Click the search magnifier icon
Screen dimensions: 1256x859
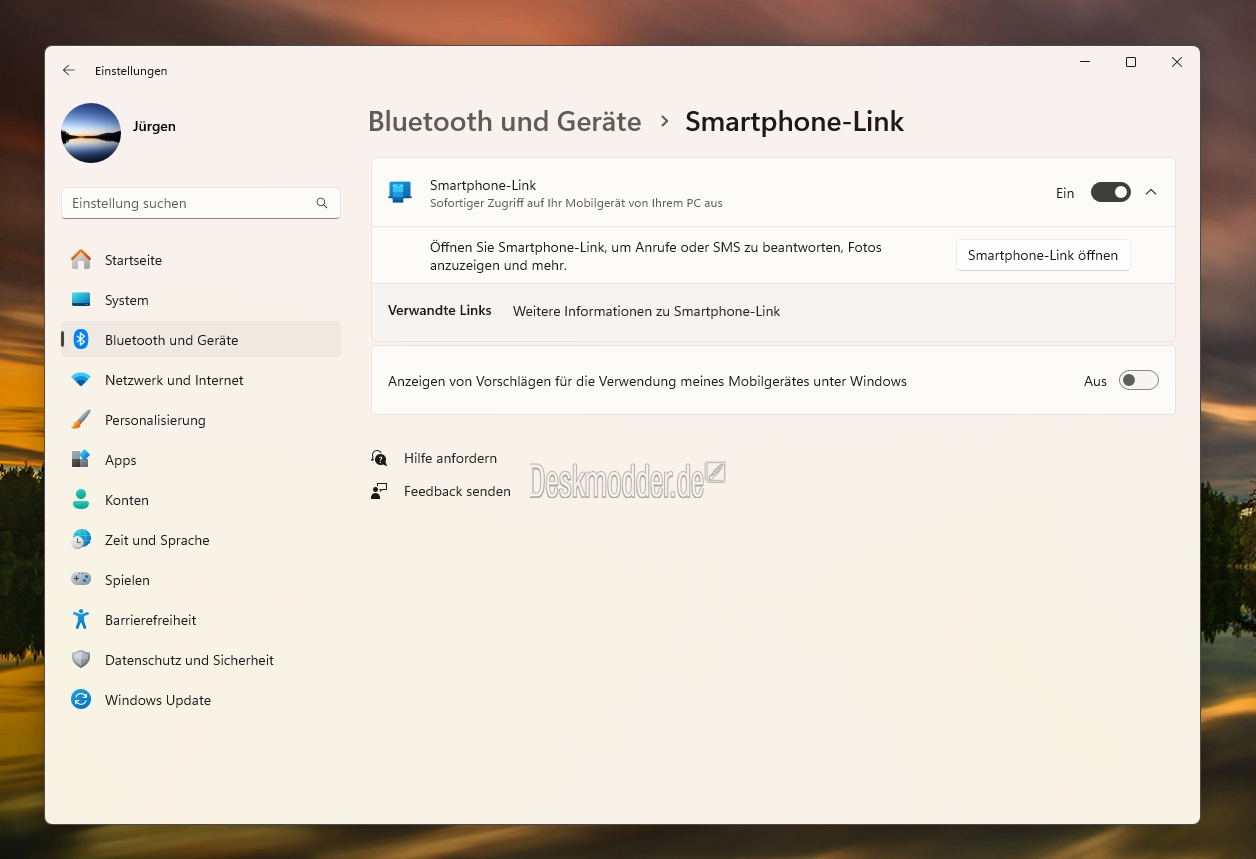pos(322,203)
